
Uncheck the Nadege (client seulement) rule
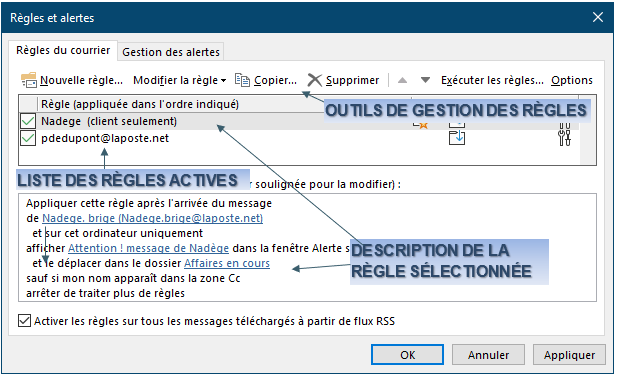[x=28, y=121]
